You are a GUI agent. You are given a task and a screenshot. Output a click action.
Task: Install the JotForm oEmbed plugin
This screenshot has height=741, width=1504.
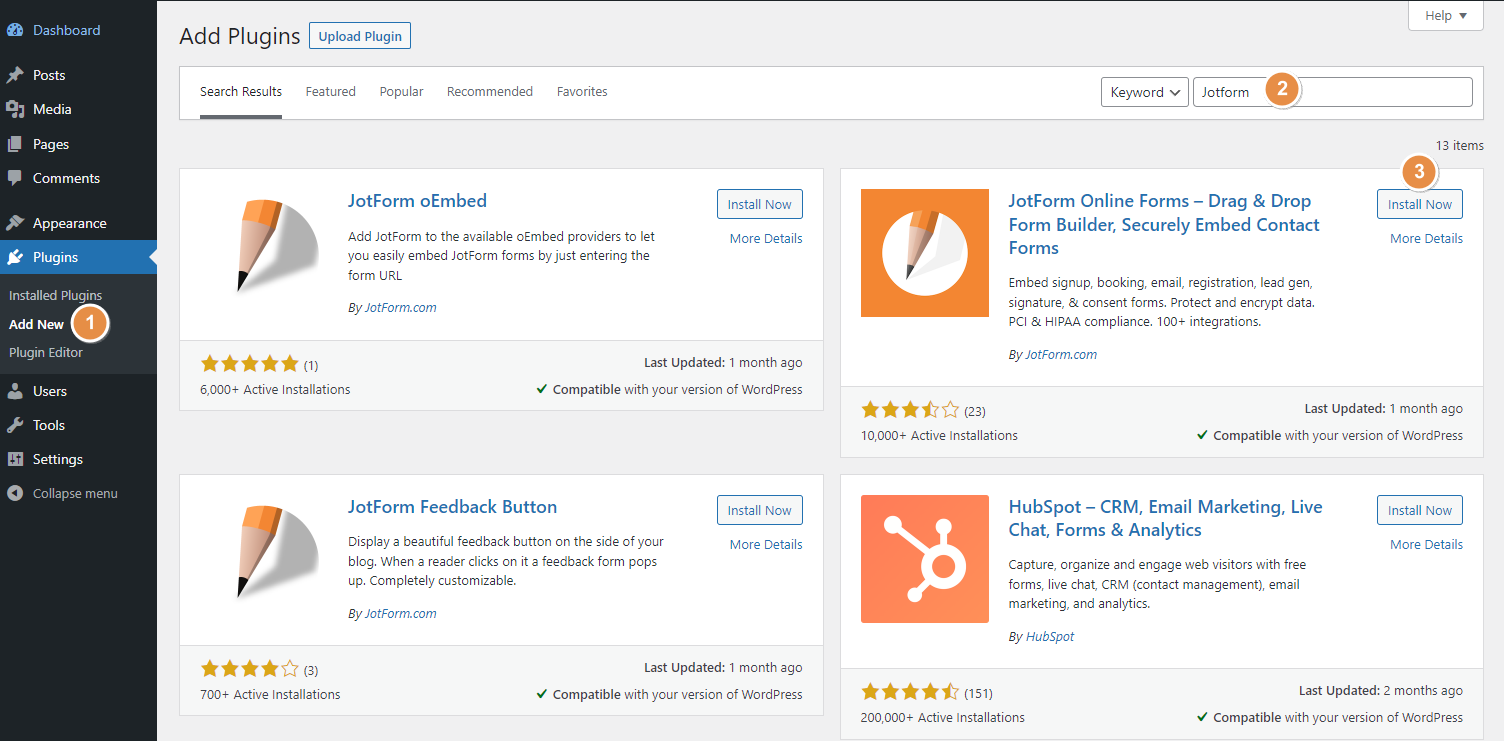coord(760,204)
